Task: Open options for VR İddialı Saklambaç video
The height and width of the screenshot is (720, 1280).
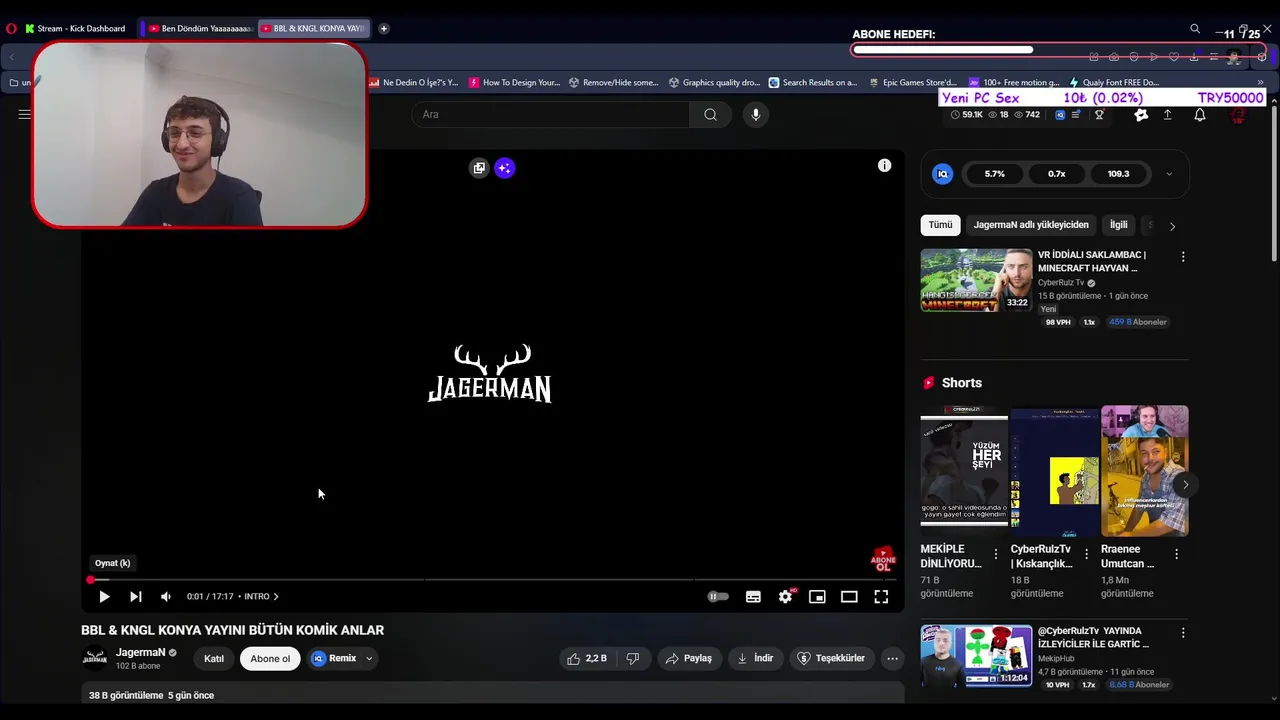Action: [1183, 257]
